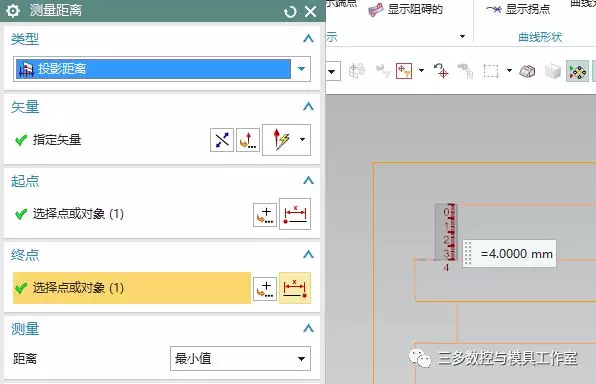The image size is (596, 384).
Task: Select 起点 选择点或对象 row
Action: tap(132, 214)
